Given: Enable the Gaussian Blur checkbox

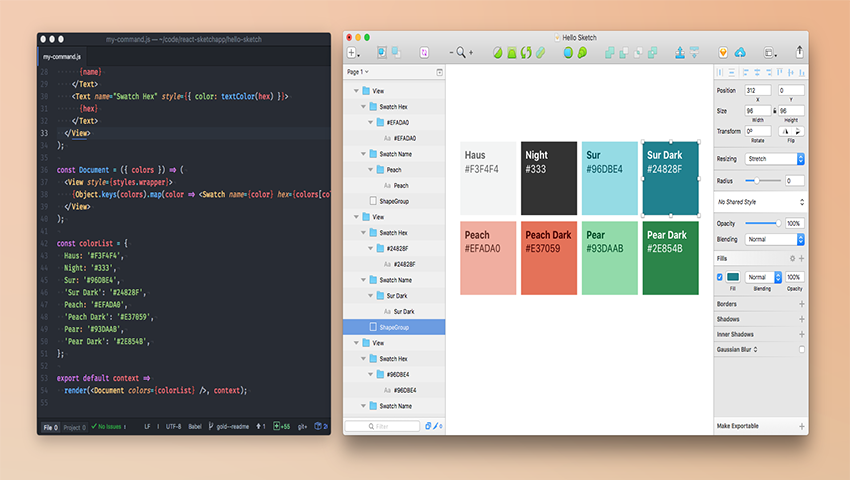Looking at the screenshot, I should tap(801, 349).
